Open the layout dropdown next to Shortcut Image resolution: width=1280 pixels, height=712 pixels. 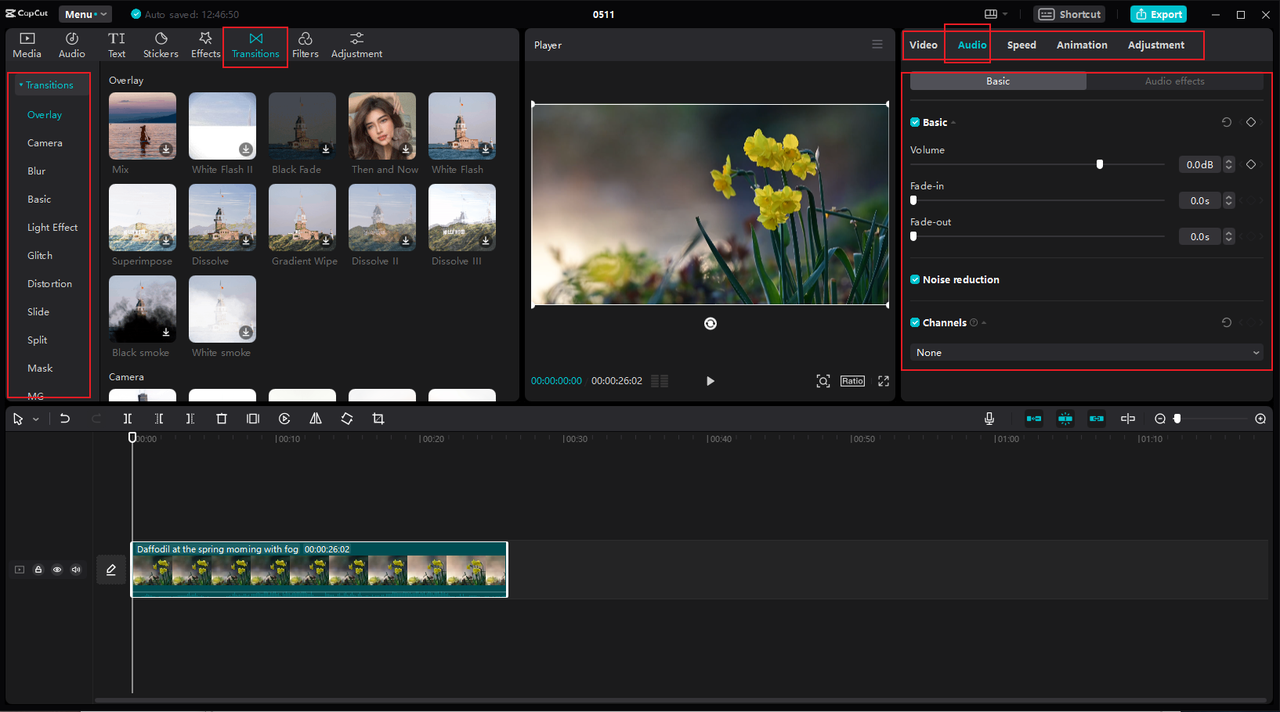[x=996, y=14]
